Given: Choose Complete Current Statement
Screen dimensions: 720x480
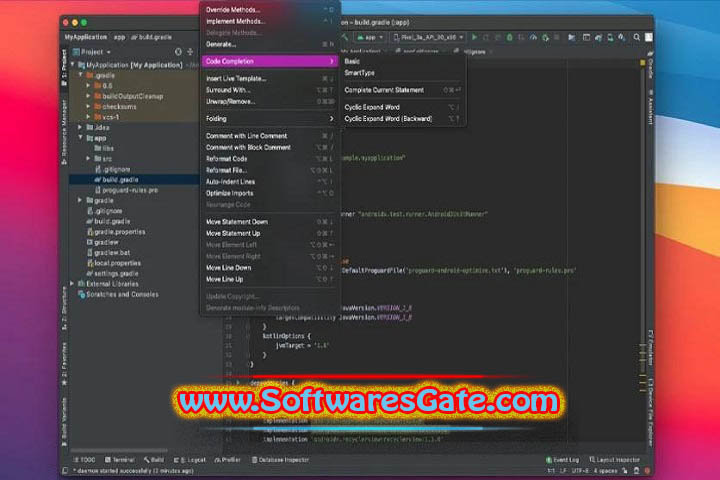Looking at the screenshot, I should pos(403,90).
